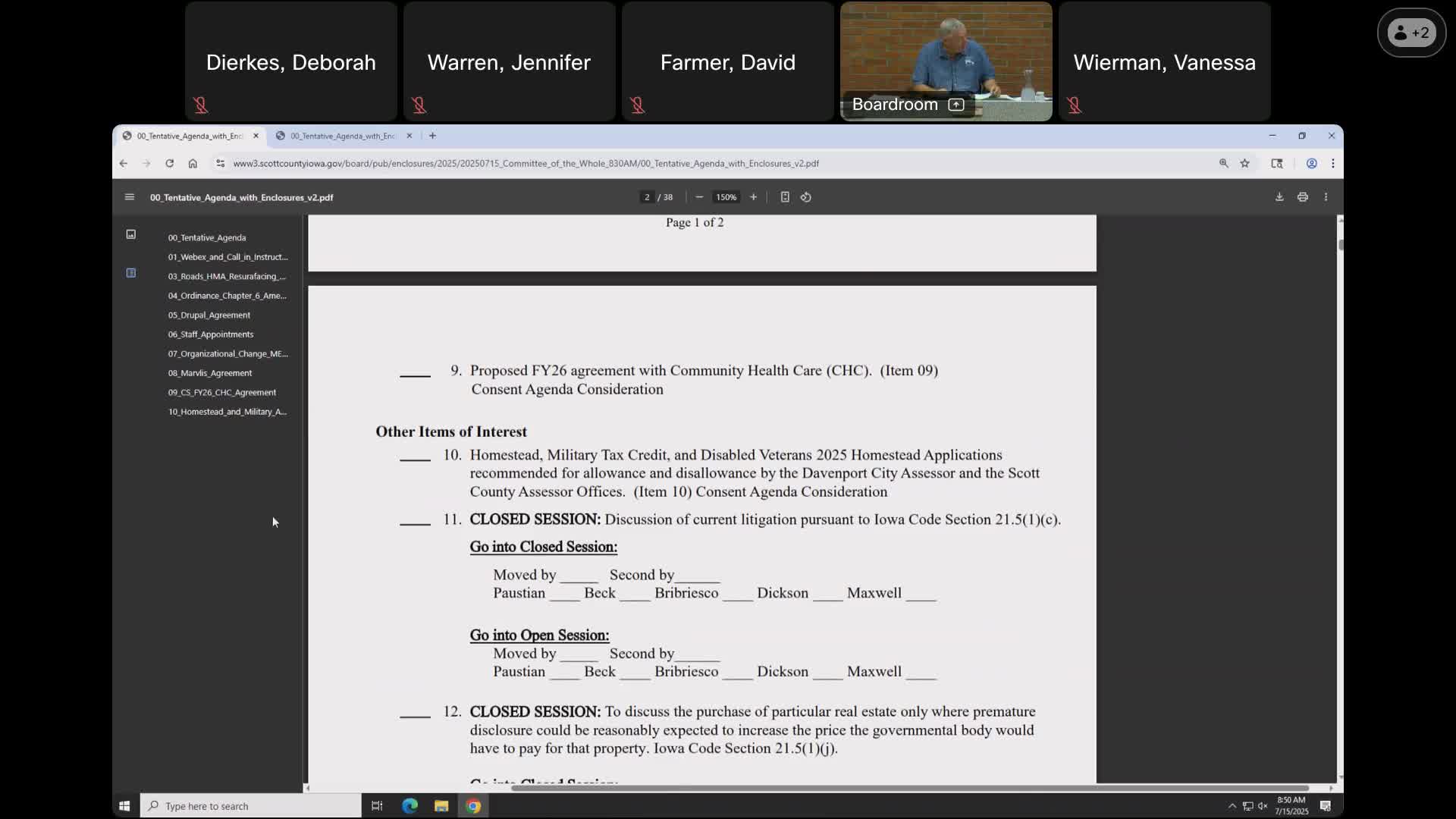Navigate back with the browser back arrow
This screenshot has height=819, width=1456.
coord(124,163)
